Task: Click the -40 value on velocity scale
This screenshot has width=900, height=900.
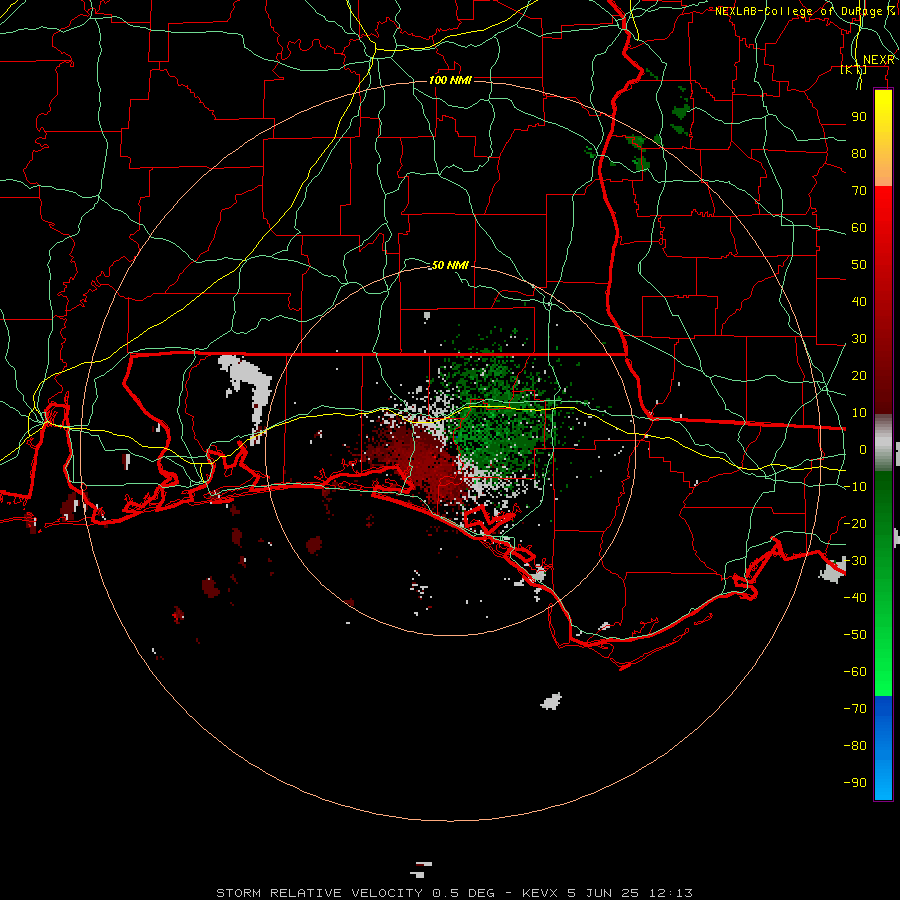Action: pyautogui.click(x=855, y=598)
